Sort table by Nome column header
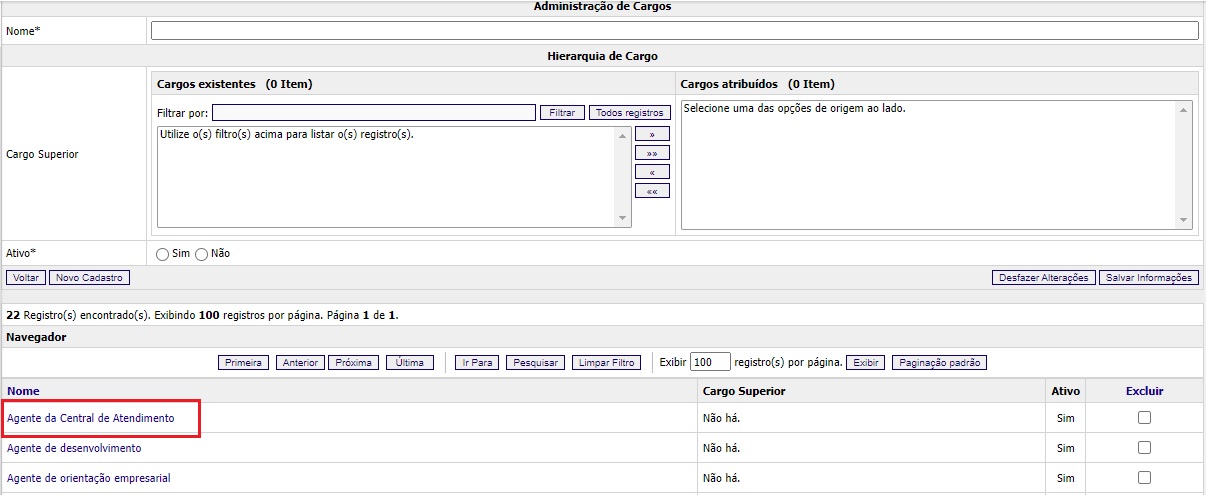Viewport: 1206px width, 495px height. pyautogui.click(x=23, y=391)
